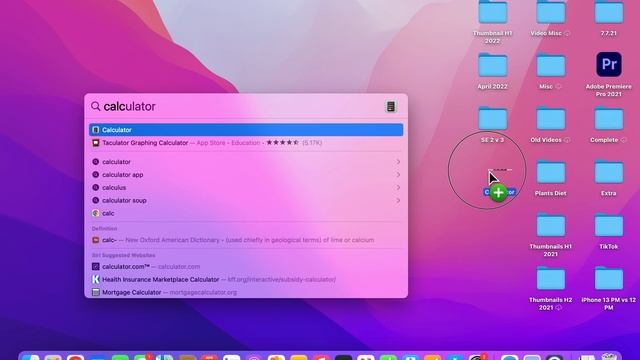
Task: Click the Taculator app icon in results
Action: click(96, 143)
